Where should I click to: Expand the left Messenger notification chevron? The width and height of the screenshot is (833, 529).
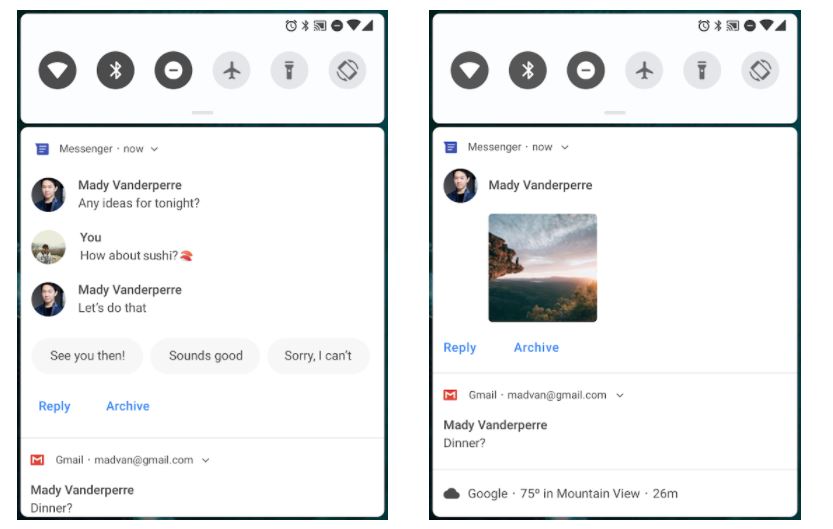tap(154, 149)
